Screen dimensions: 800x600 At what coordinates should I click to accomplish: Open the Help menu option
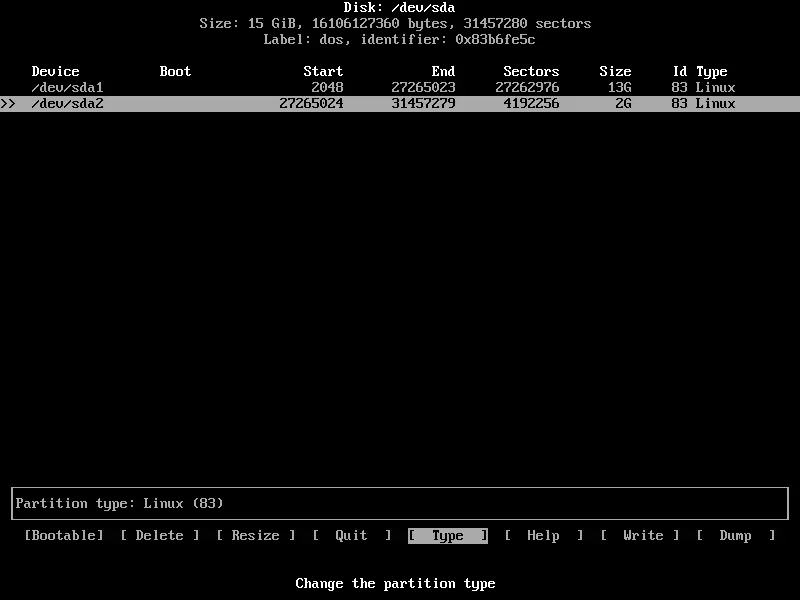click(543, 535)
